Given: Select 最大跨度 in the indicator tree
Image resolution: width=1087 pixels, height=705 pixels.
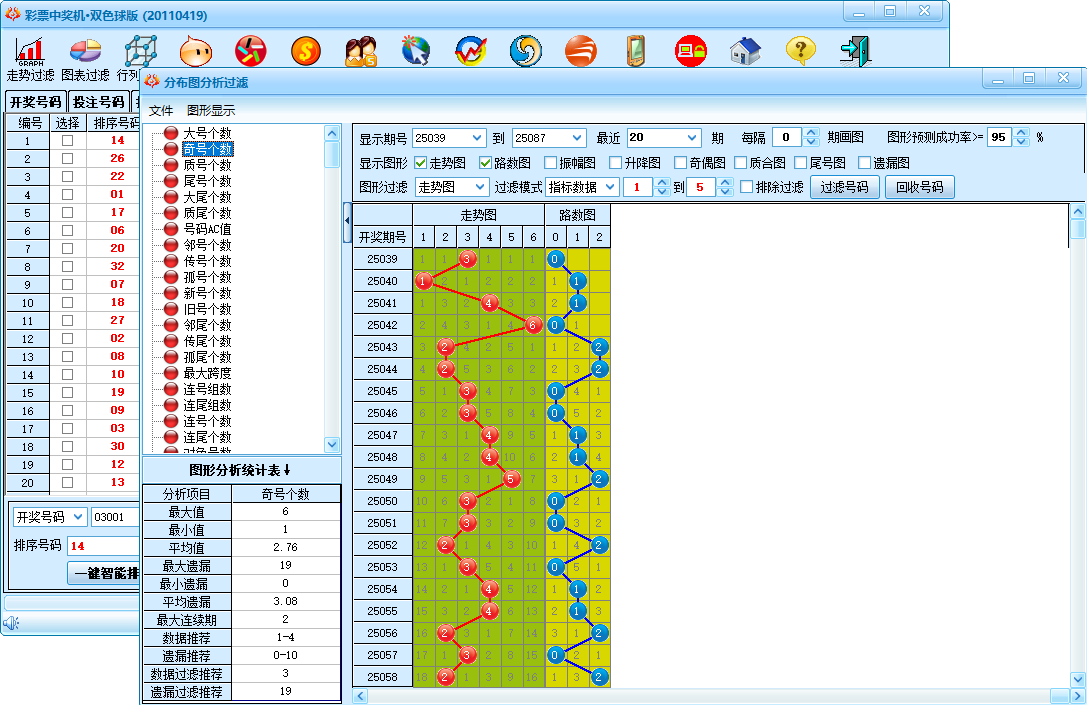Looking at the screenshot, I should point(207,373).
